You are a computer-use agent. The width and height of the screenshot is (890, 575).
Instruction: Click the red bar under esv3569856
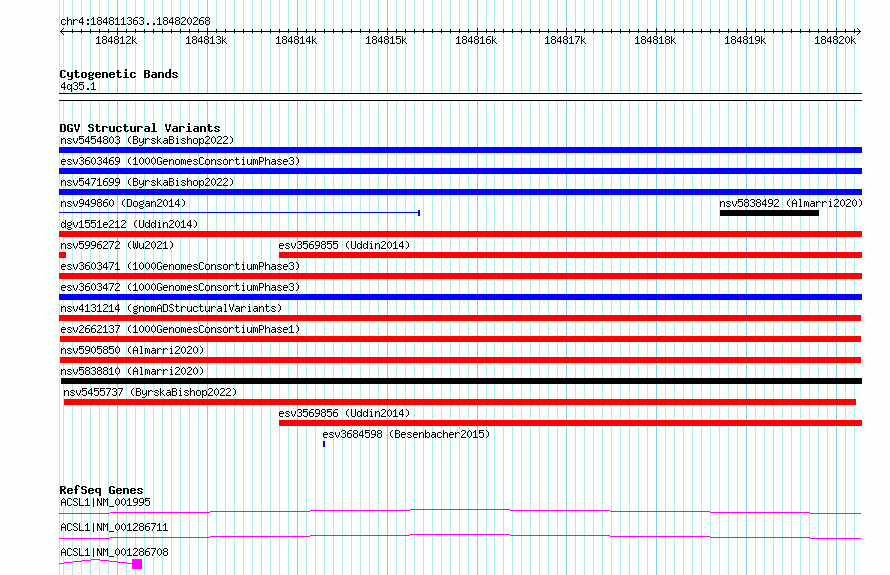pyautogui.click(x=570, y=423)
